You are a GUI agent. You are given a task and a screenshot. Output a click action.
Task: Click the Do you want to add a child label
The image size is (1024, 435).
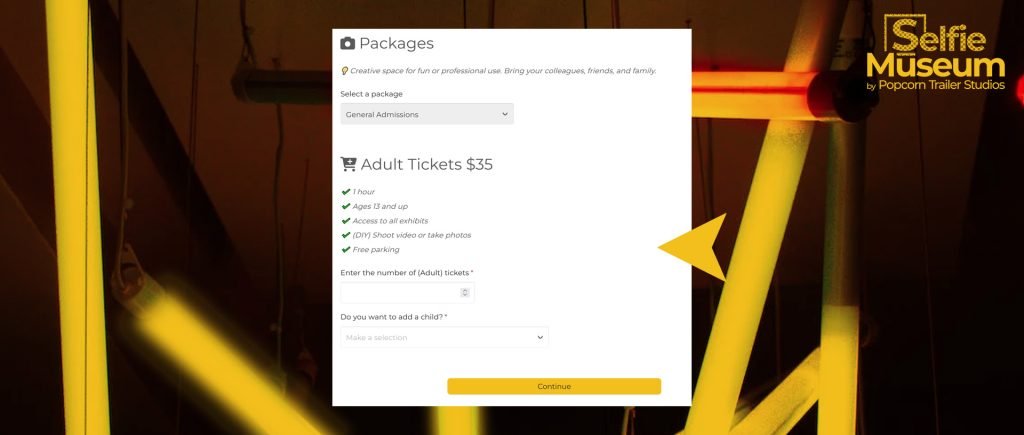[x=394, y=317]
